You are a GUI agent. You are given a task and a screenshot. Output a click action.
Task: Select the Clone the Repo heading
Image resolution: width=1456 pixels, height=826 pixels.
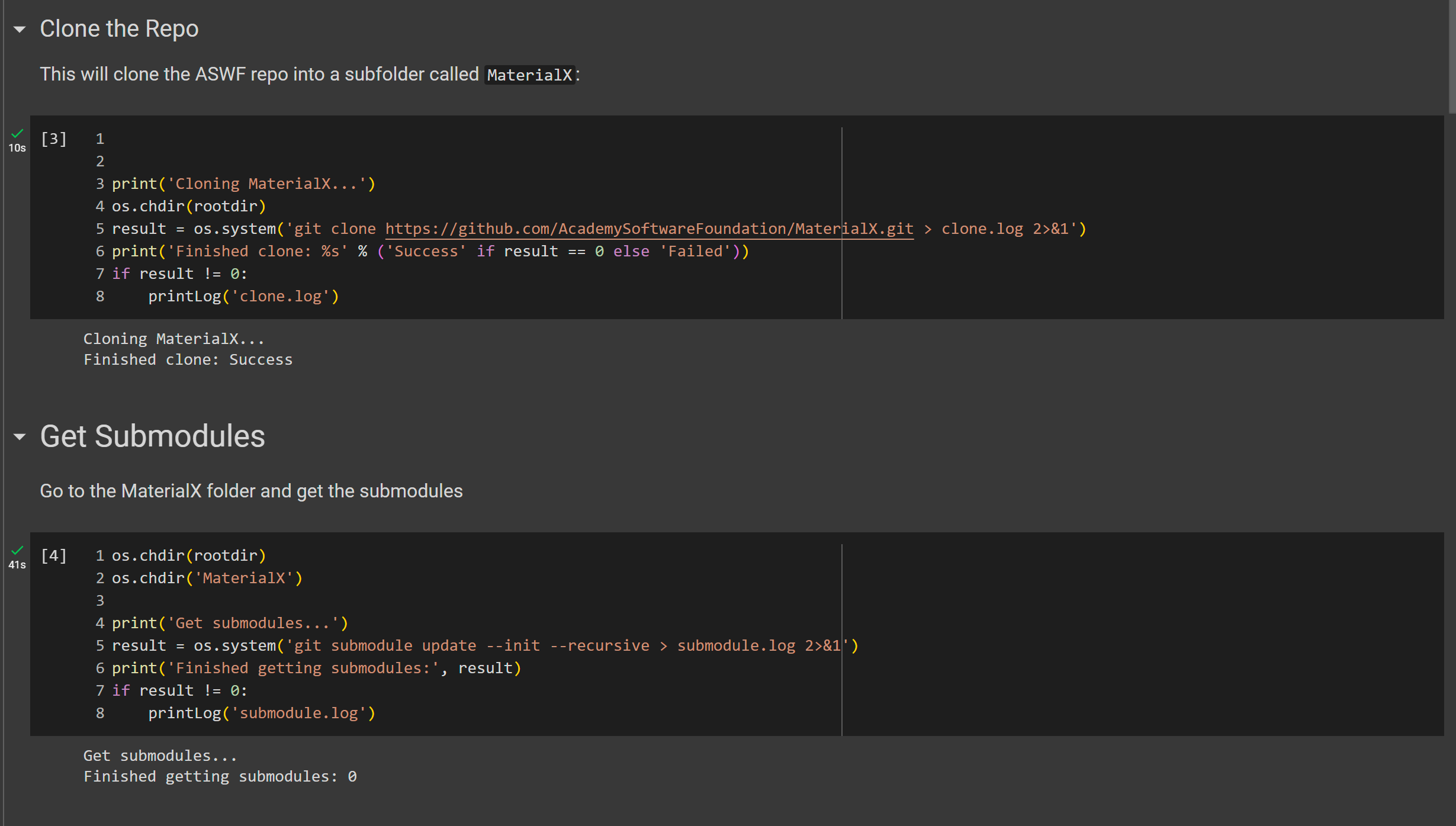(119, 29)
